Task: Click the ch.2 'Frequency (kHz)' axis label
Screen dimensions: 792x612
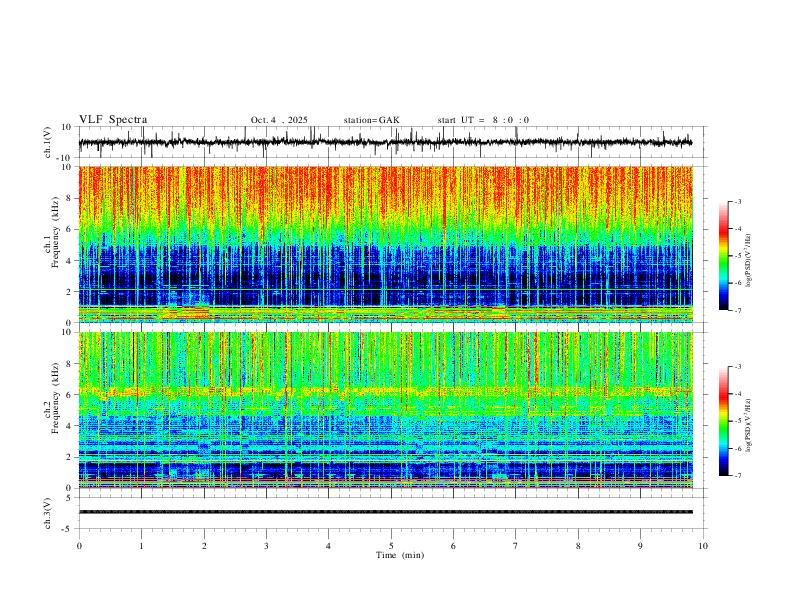Action: (55, 398)
